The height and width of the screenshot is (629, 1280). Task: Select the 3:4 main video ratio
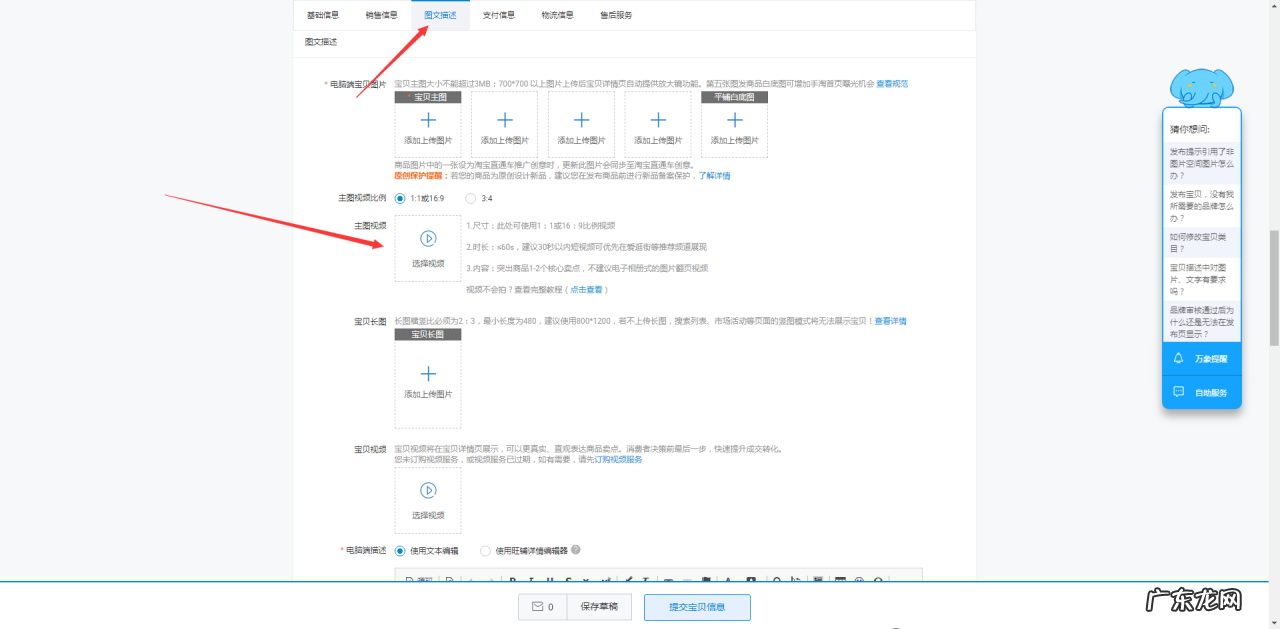coord(470,198)
